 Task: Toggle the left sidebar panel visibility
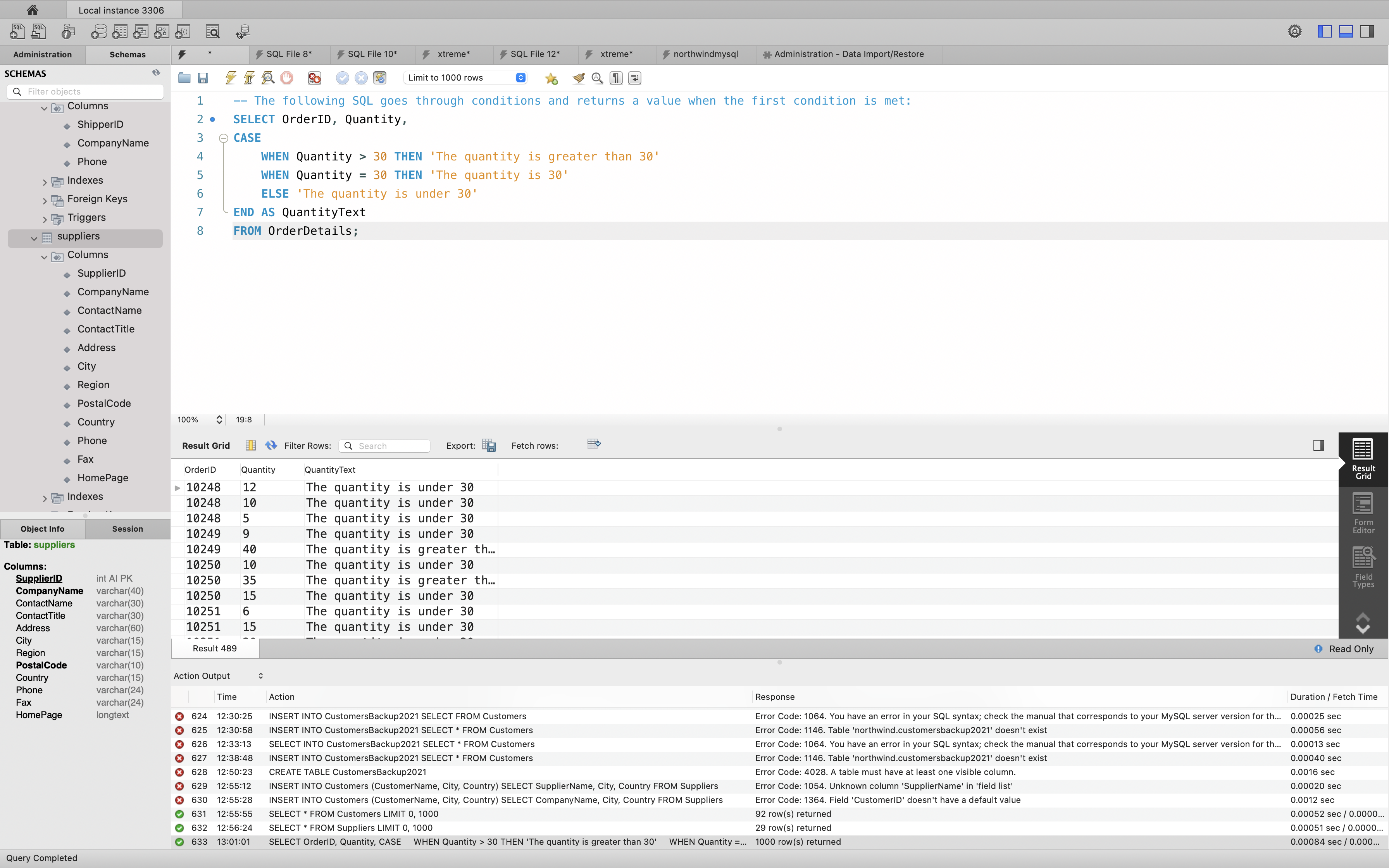point(1325,31)
